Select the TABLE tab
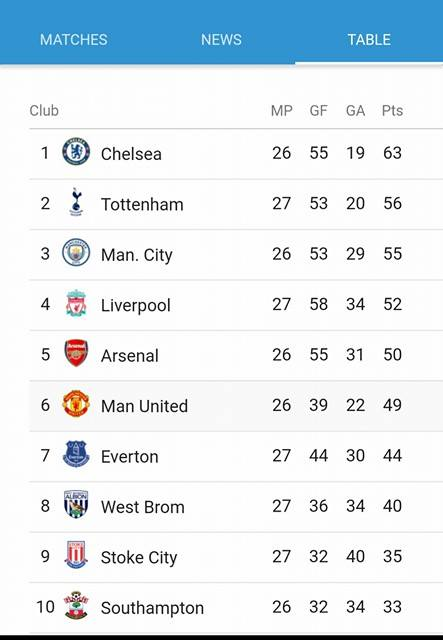The height and width of the screenshot is (640, 443). click(x=369, y=40)
